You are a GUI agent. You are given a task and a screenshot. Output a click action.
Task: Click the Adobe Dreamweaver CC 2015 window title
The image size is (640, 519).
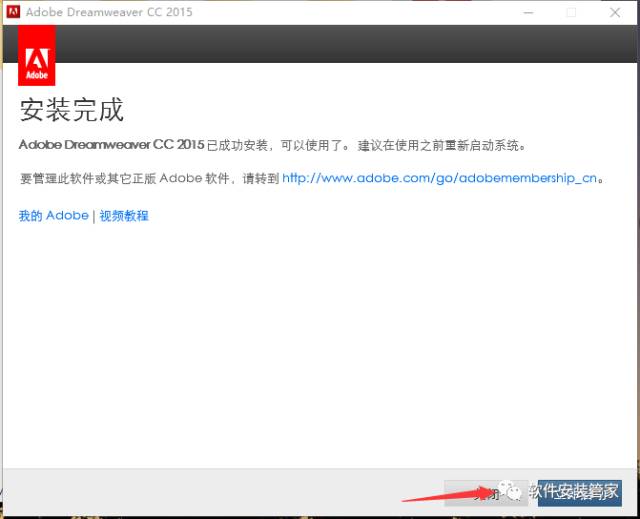[110, 12]
